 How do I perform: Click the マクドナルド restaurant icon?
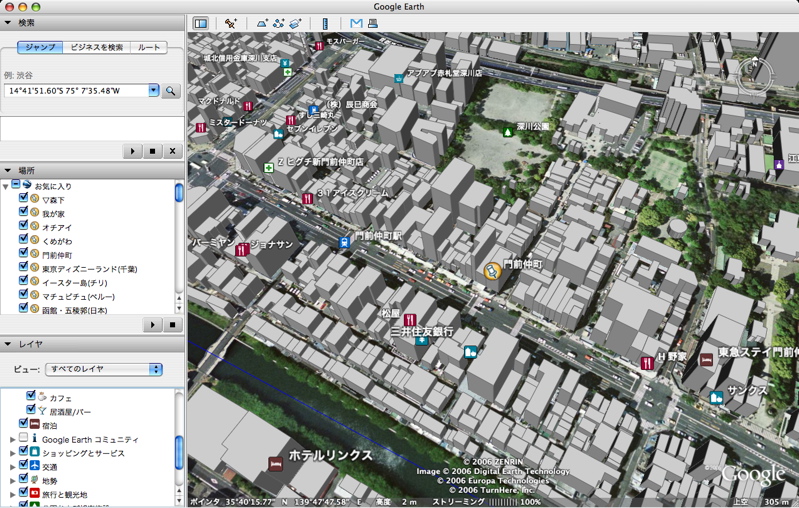(248, 106)
